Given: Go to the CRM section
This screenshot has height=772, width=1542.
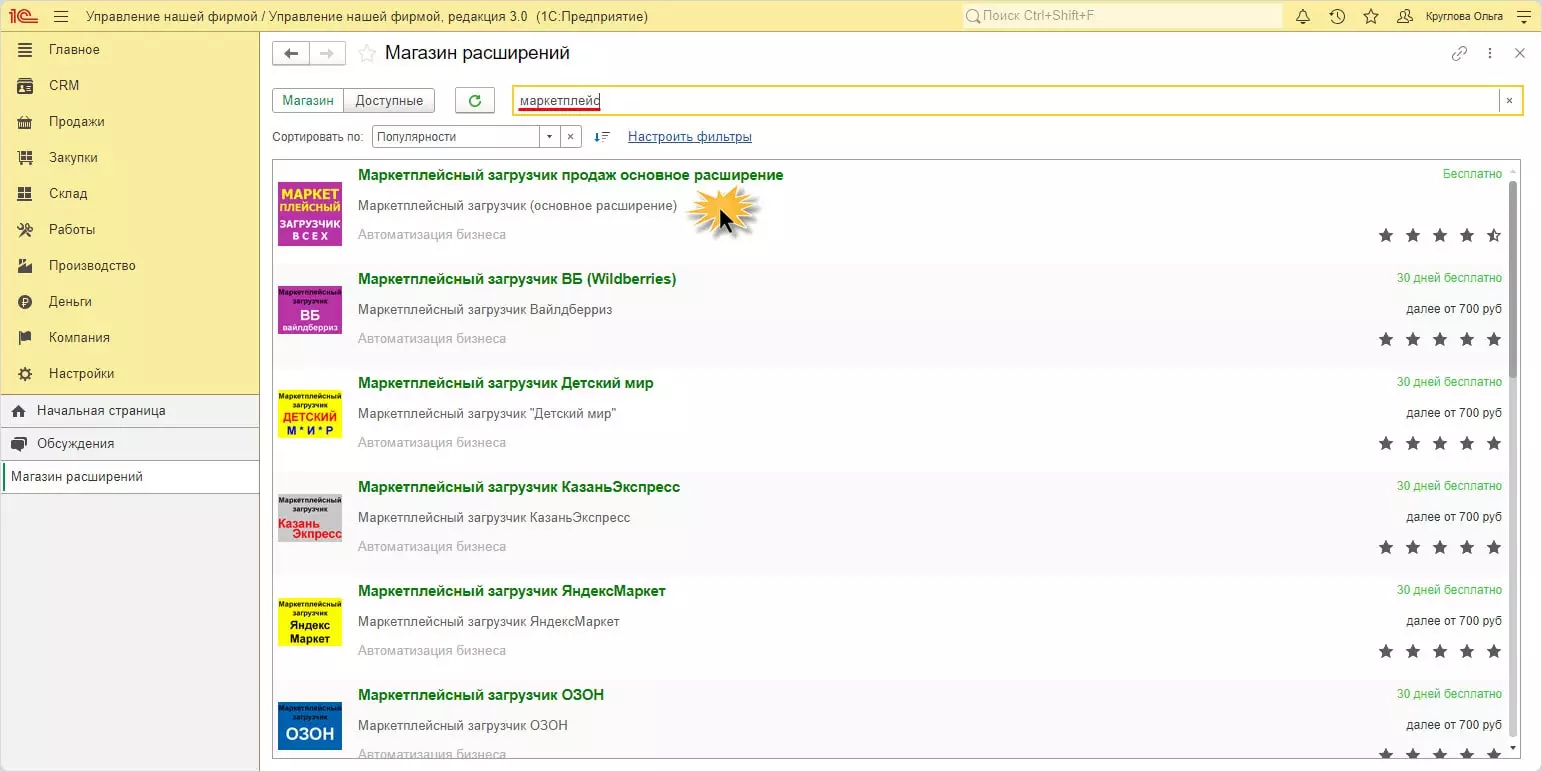Looking at the screenshot, I should [x=129, y=86].
